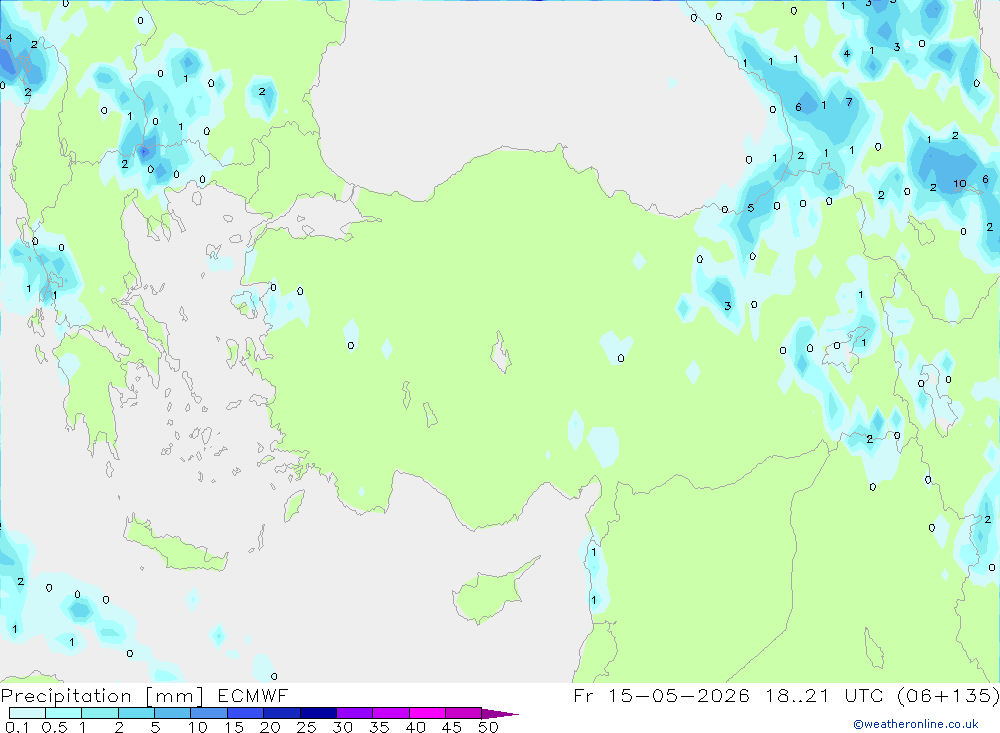Click the legend label '0.5'
Image resolution: width=1000 pixels, height=733 pixels.
[x=54, y=727]
